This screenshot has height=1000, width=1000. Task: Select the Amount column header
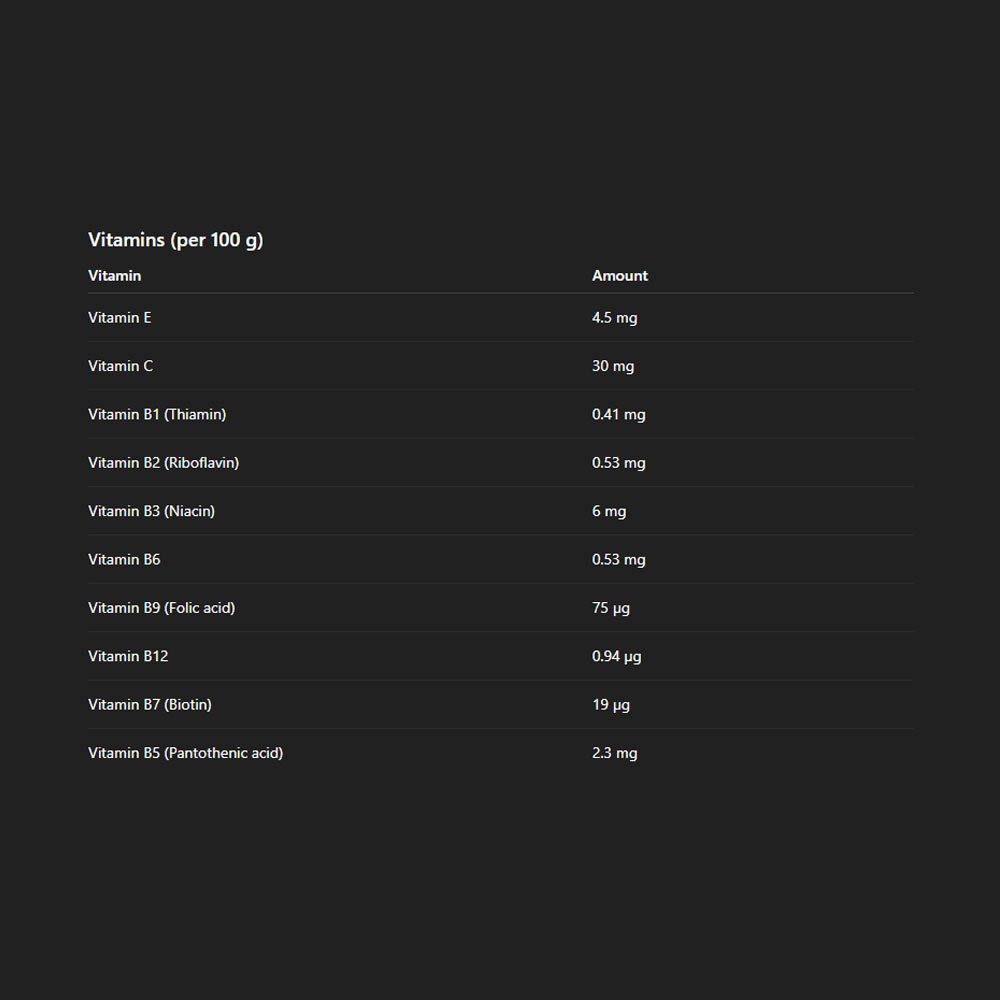(x=619, y=276)
